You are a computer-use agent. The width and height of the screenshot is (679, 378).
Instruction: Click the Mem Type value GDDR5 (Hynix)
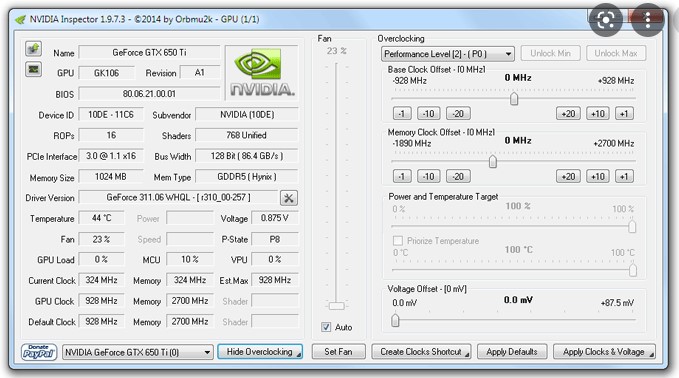tap(247, 177)
